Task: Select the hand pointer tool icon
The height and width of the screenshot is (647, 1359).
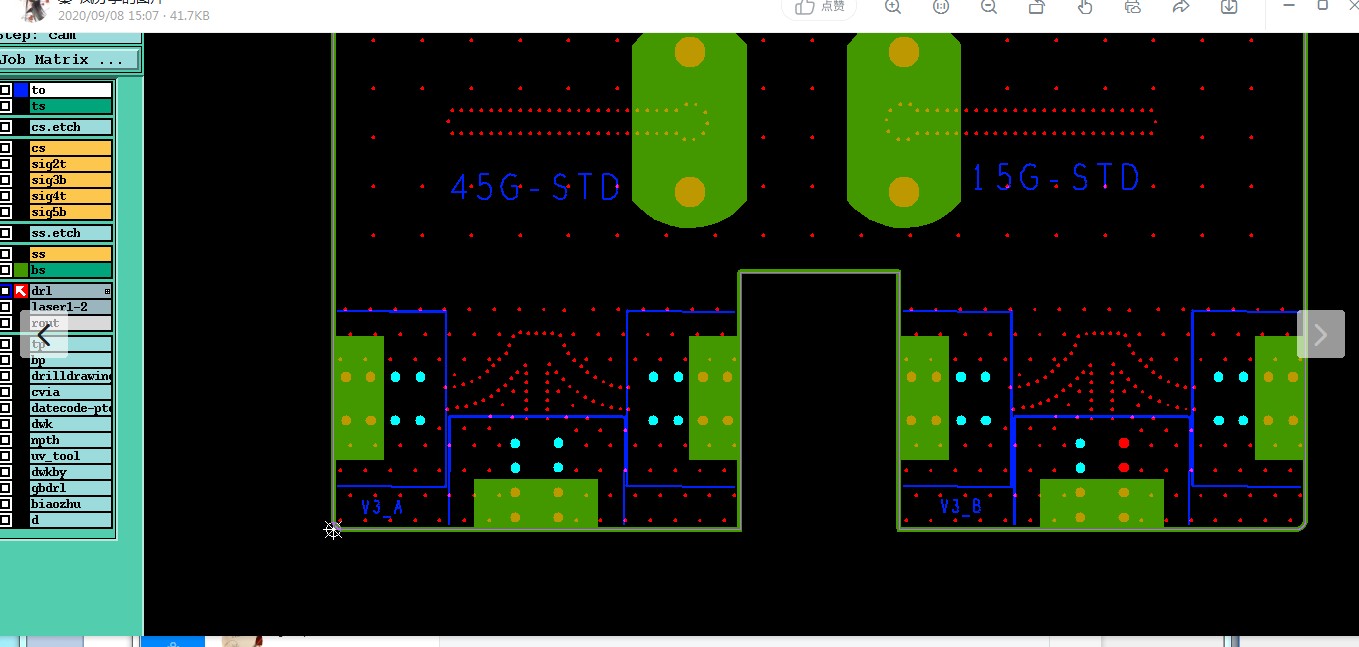Action: pos(1085,7)
